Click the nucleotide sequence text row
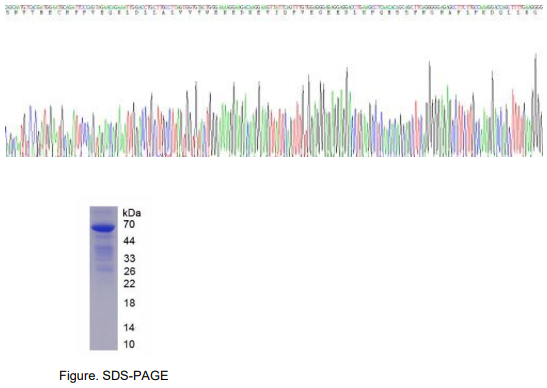Screen dimensions: 547x388 274,7
